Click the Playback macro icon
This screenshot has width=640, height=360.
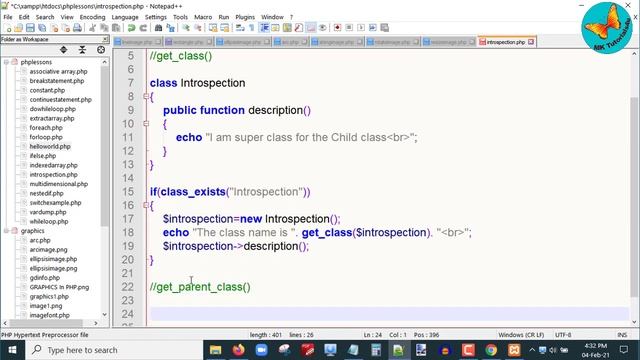pyautogui.click(x=361, y=28)
